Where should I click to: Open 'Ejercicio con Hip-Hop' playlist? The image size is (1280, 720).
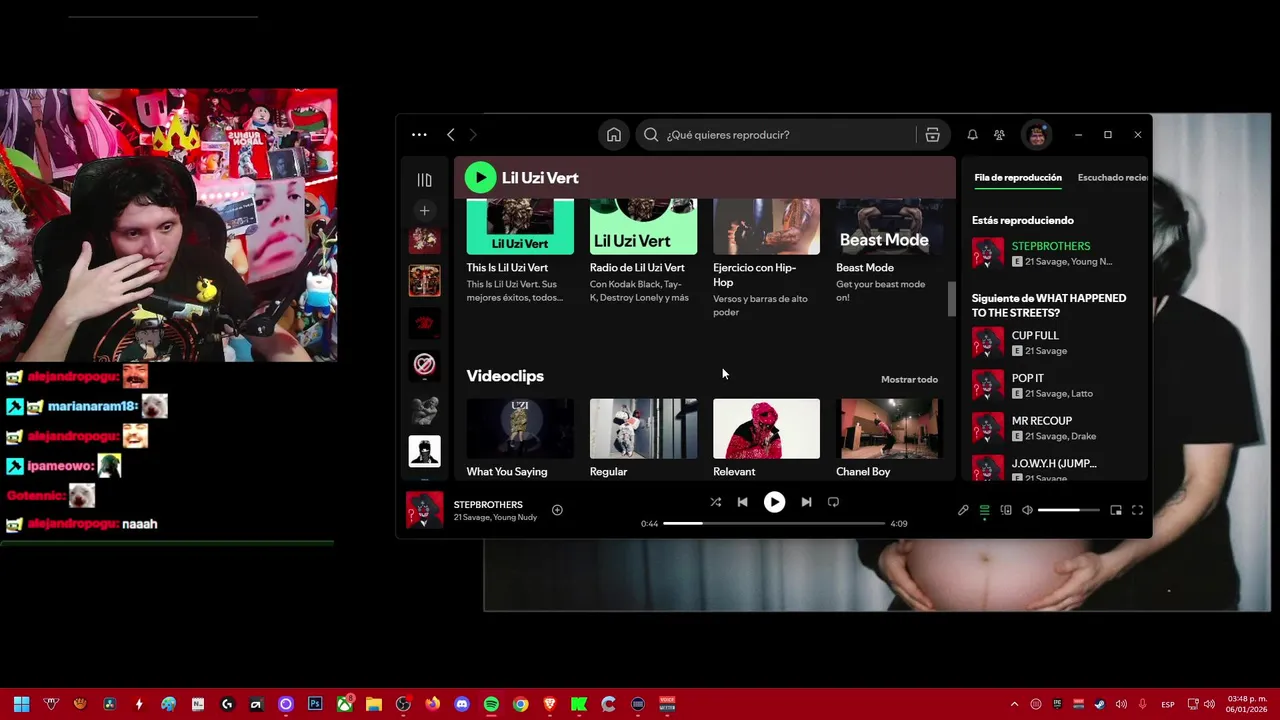(x=766, y=258)
